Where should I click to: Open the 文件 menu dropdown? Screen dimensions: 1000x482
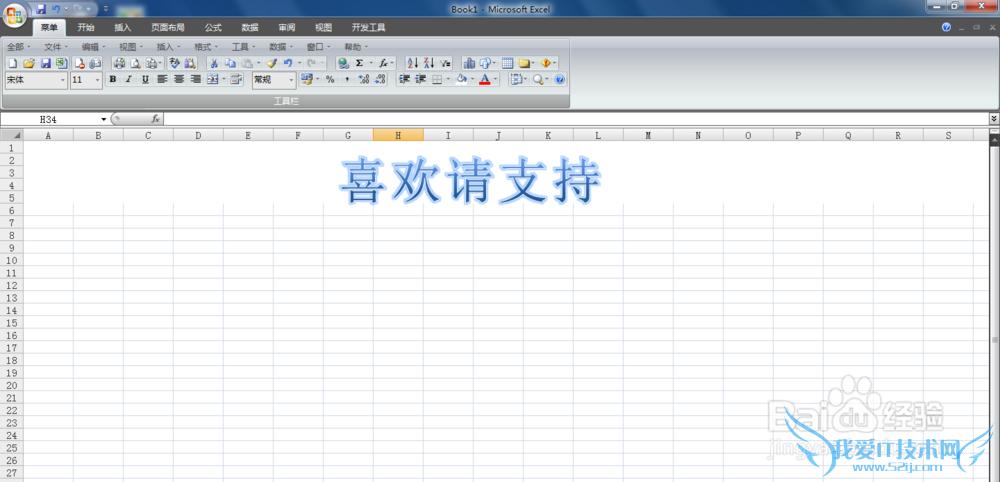(56, 47)
